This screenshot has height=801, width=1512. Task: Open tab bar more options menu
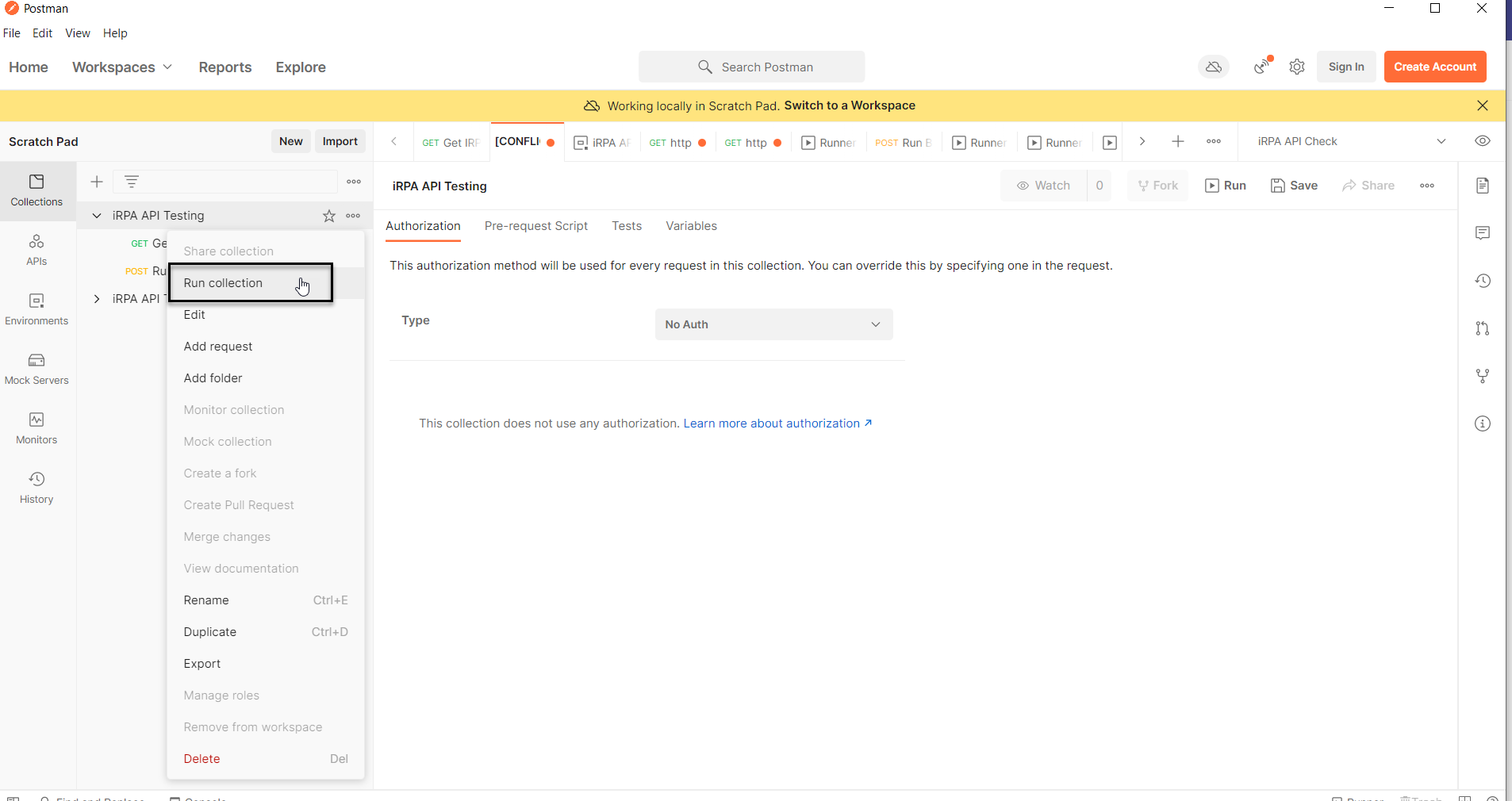click(x=1214, y=141)
